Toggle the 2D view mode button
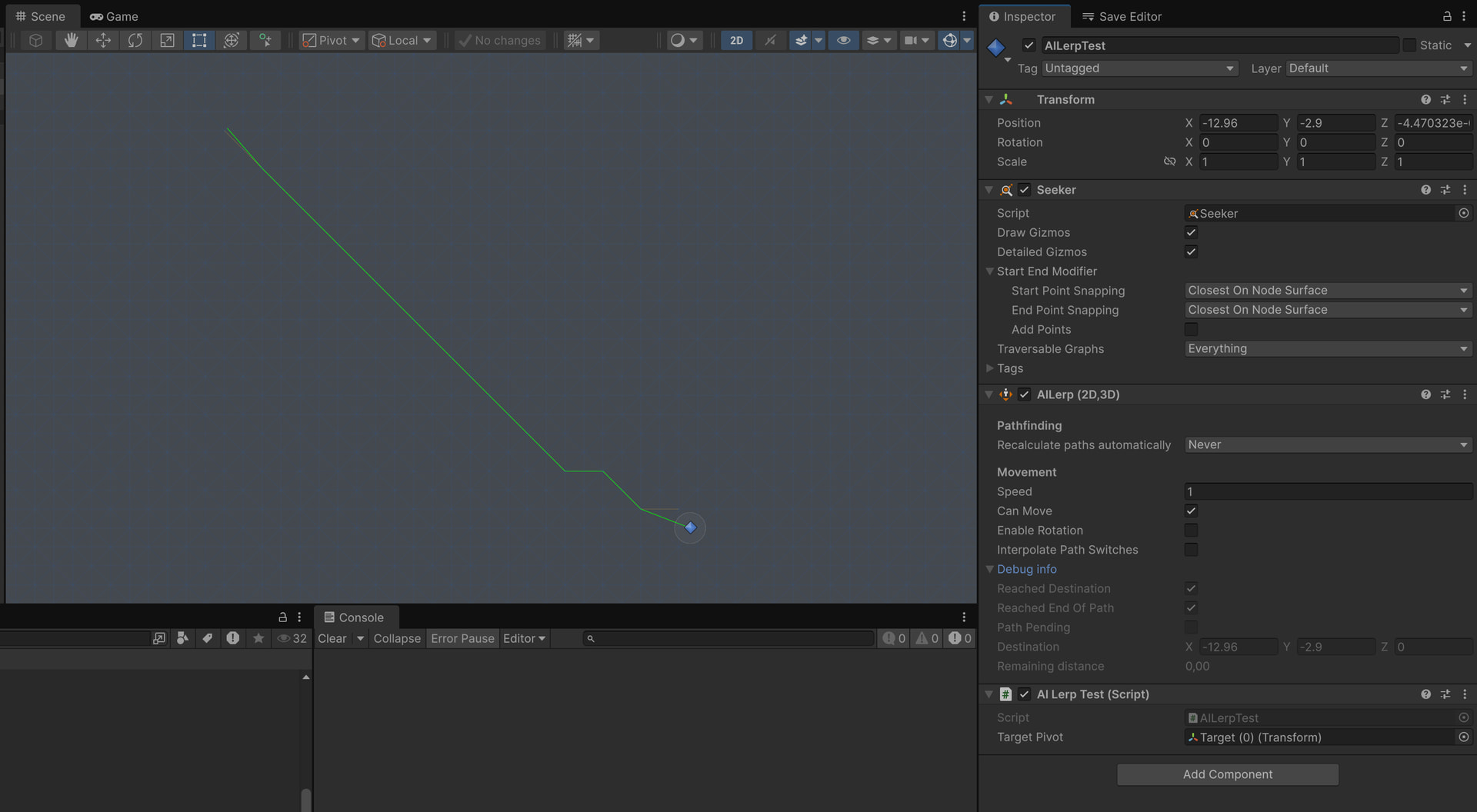 736,40
